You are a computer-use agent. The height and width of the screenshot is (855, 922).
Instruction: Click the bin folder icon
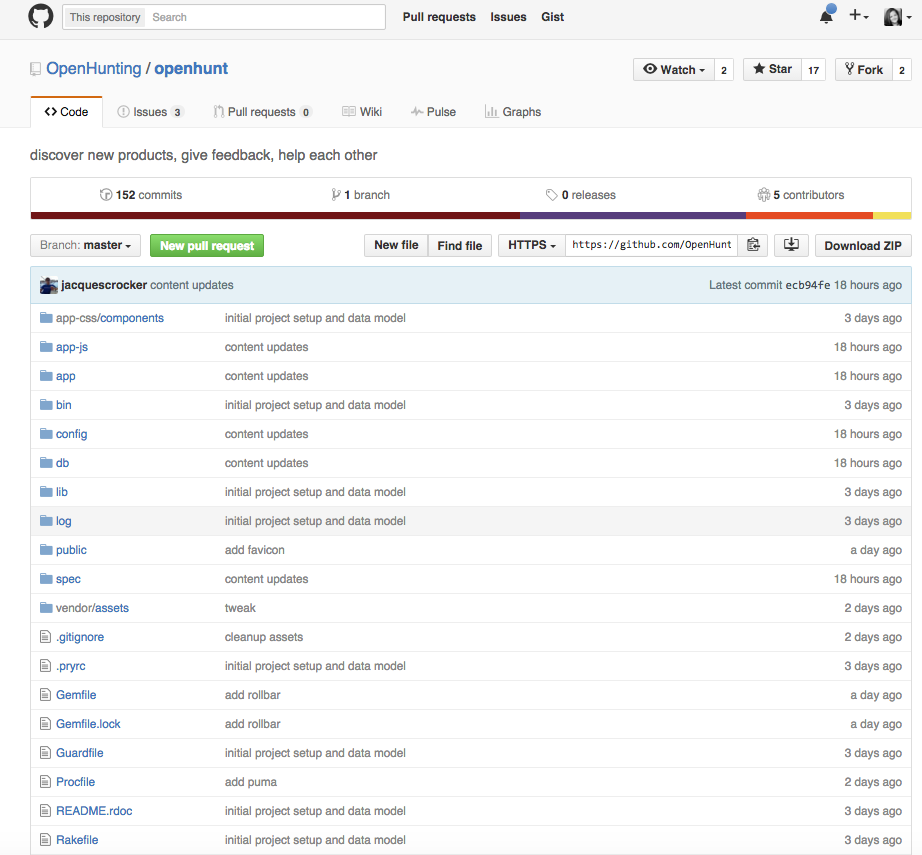pyautogui.click(x=46, y=405)
